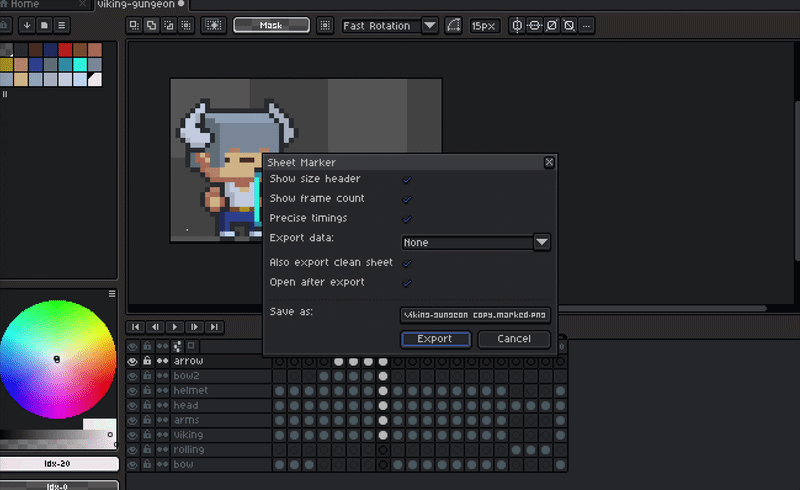Go to the previous frame
The image size is (800, 490).
pyautogui.click(x=156, y=327)
